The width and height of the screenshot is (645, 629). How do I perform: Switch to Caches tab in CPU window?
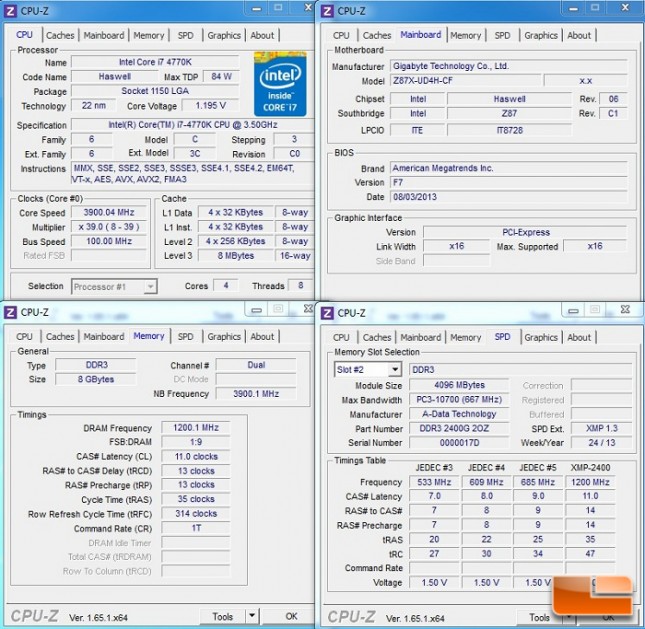tap(60, 35)
